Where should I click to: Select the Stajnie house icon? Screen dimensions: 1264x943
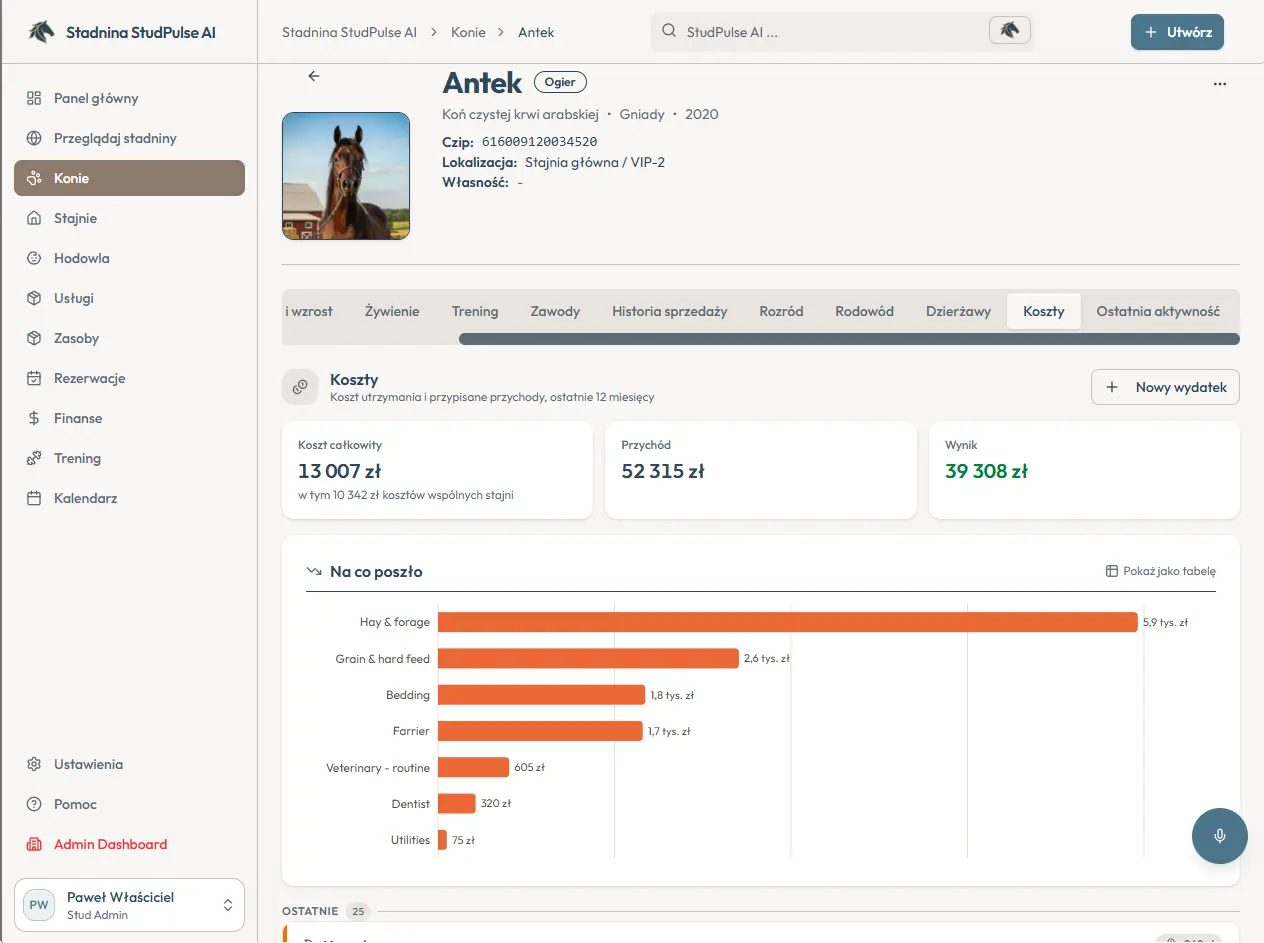tap(34, 218)
